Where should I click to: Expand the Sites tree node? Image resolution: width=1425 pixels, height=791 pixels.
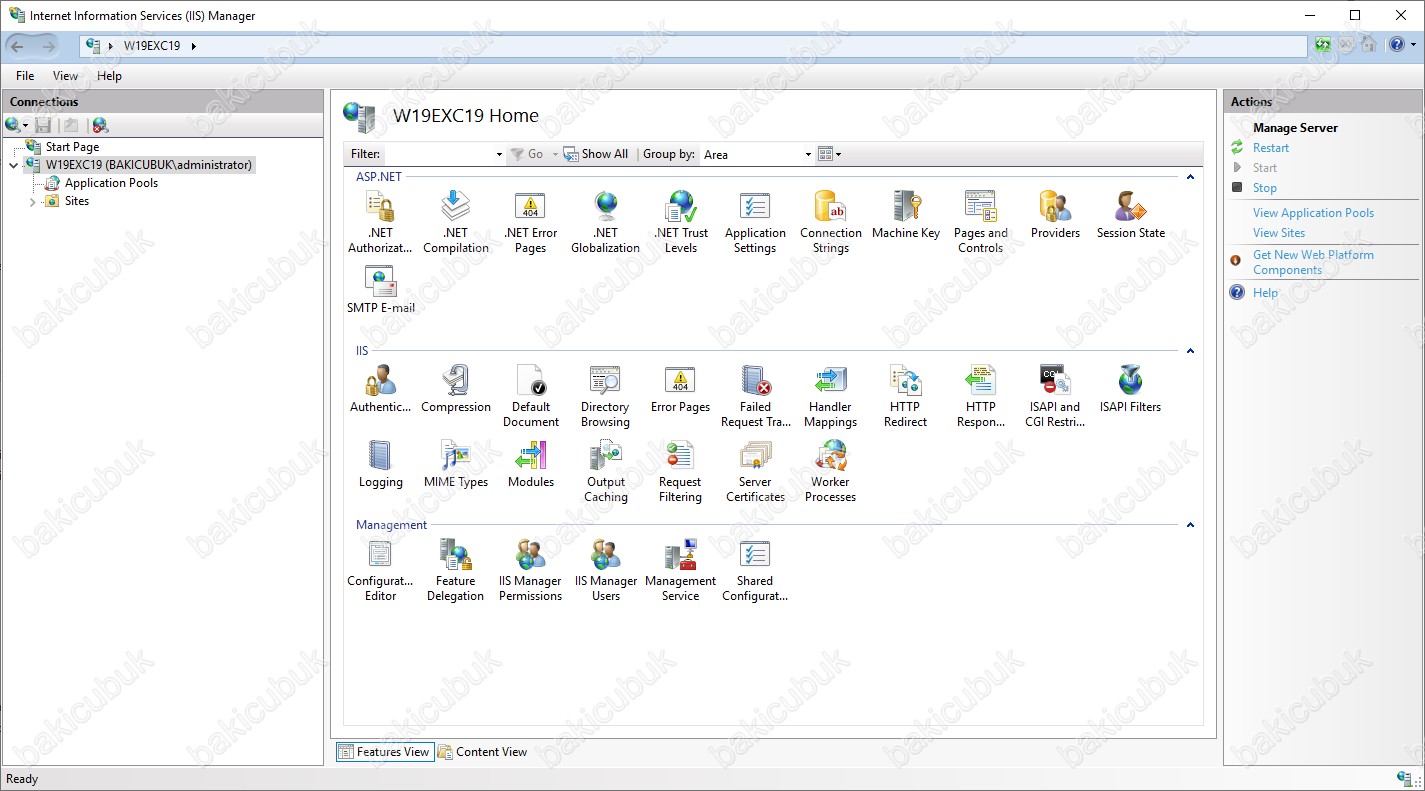(x=33, y=202)
